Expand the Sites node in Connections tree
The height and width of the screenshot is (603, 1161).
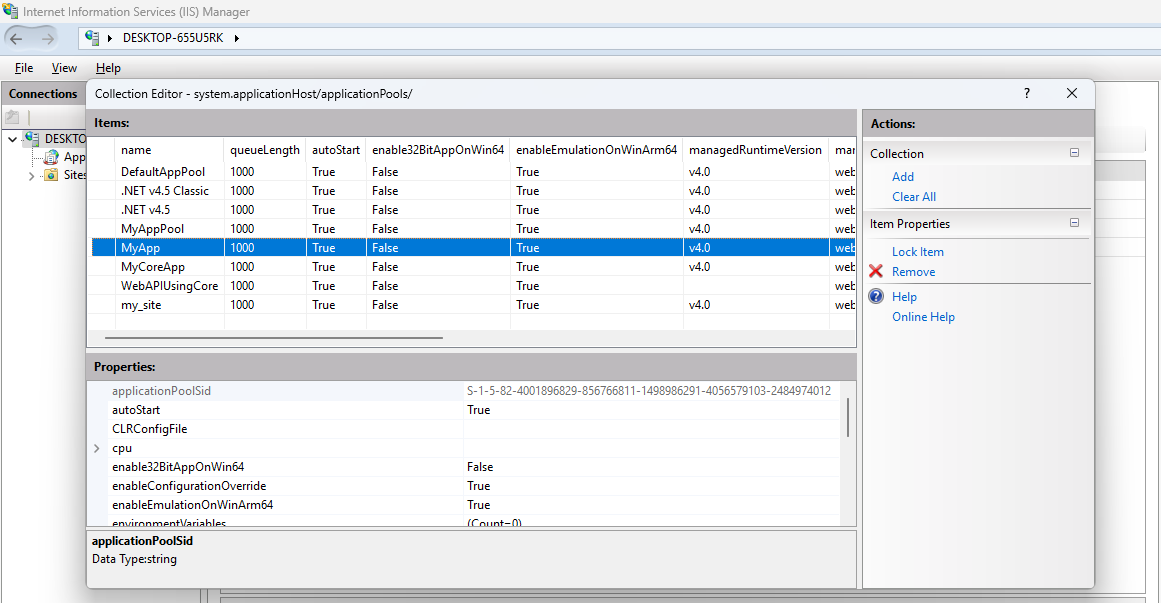31,176
